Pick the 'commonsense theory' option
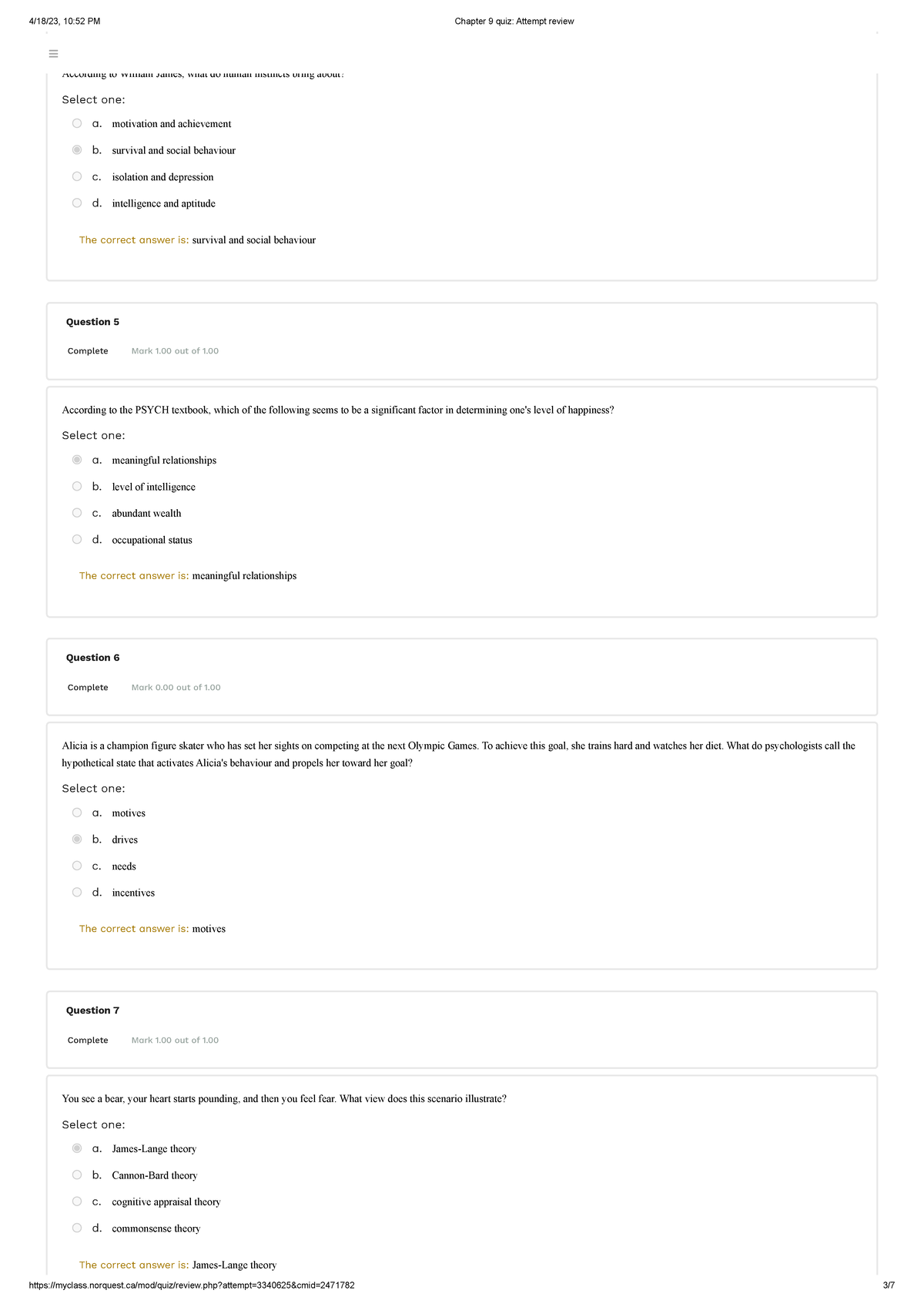 point(77,1228)
